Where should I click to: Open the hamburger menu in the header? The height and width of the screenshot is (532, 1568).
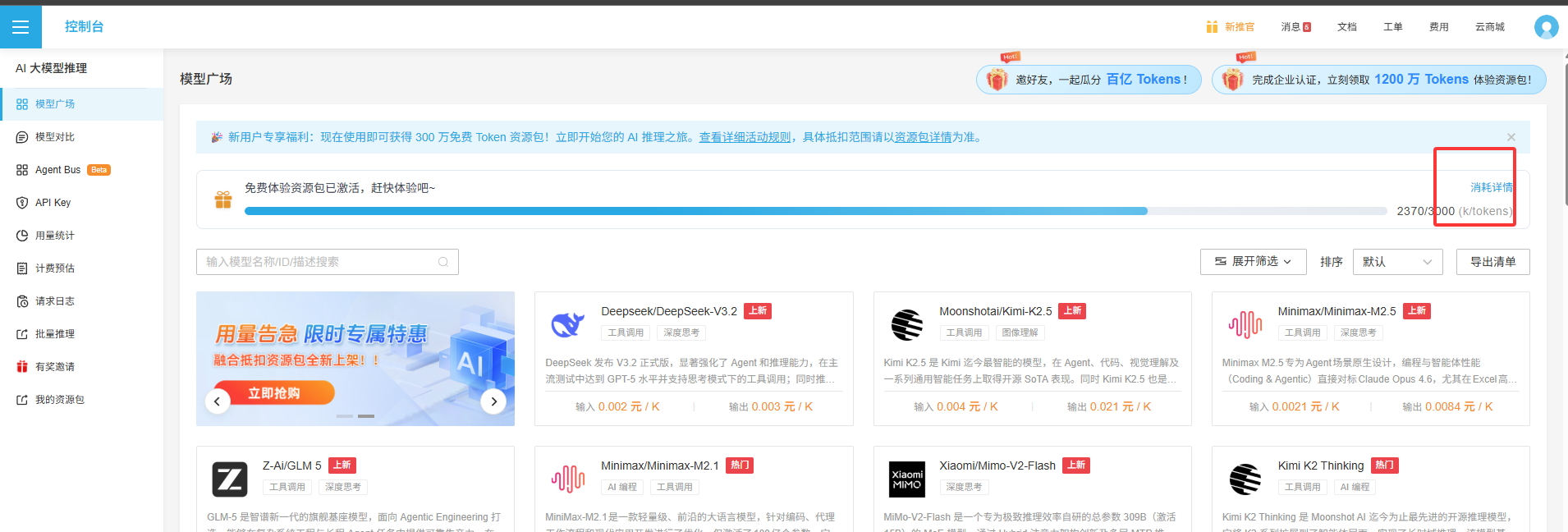tap(21, 27)
